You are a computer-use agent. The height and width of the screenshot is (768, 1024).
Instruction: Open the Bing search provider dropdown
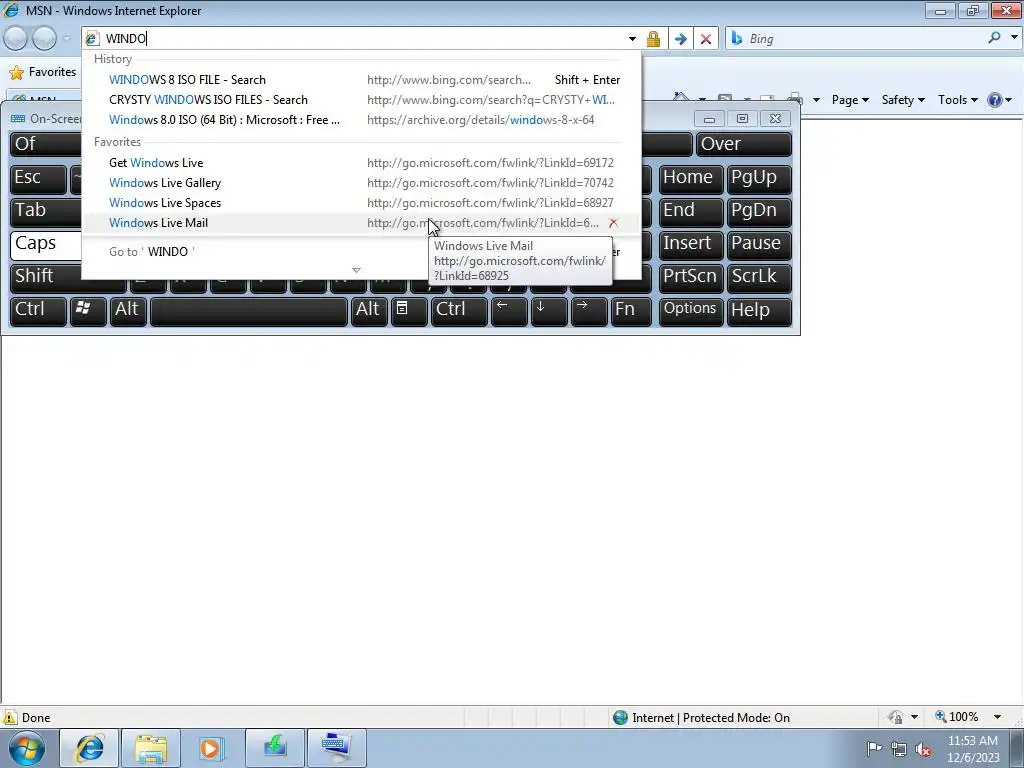[x=1014, y=38]
